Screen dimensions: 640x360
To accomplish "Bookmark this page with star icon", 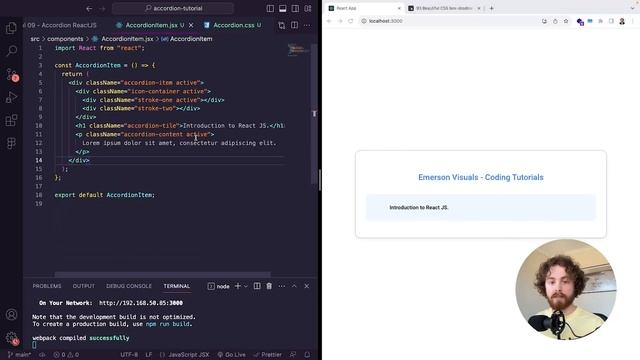I will pyautogui.click(x=566, y=21).
